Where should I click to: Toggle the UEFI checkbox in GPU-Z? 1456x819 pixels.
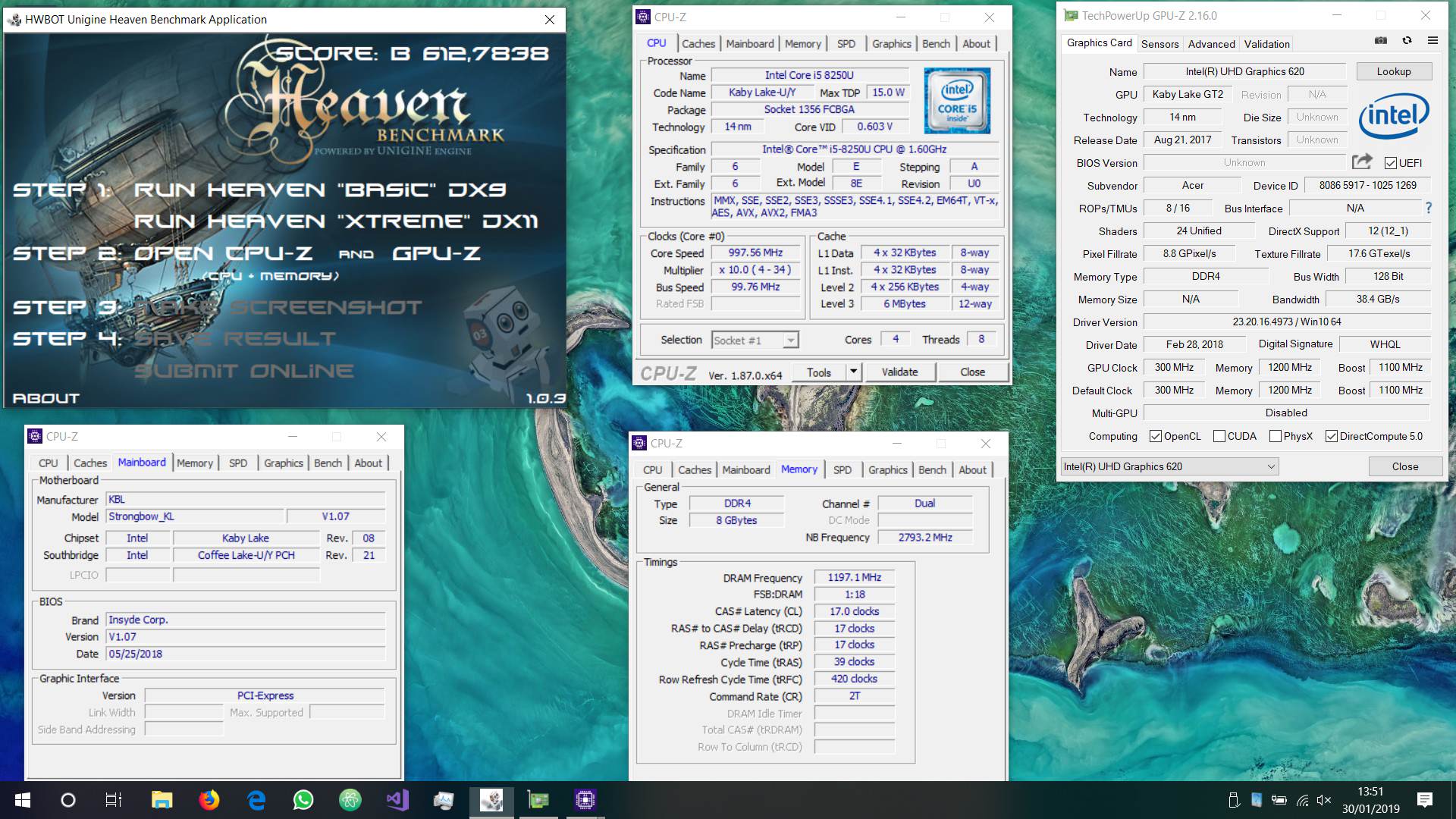[1391, 163]
